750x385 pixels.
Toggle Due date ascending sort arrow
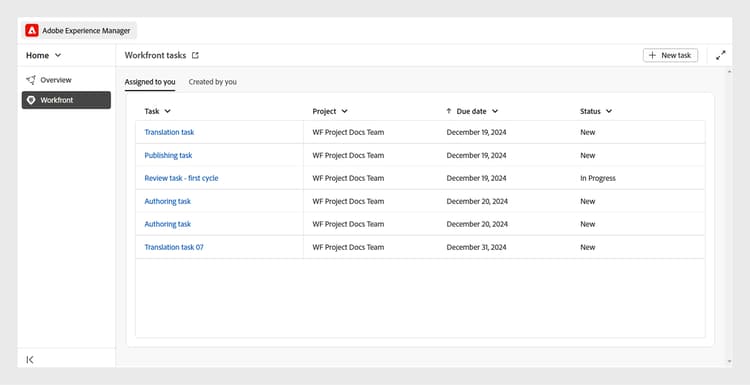pos(448,111)
